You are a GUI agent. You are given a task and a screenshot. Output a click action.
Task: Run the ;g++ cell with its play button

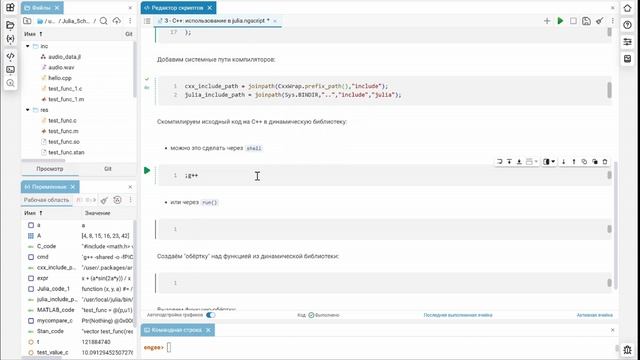point(147,171)
